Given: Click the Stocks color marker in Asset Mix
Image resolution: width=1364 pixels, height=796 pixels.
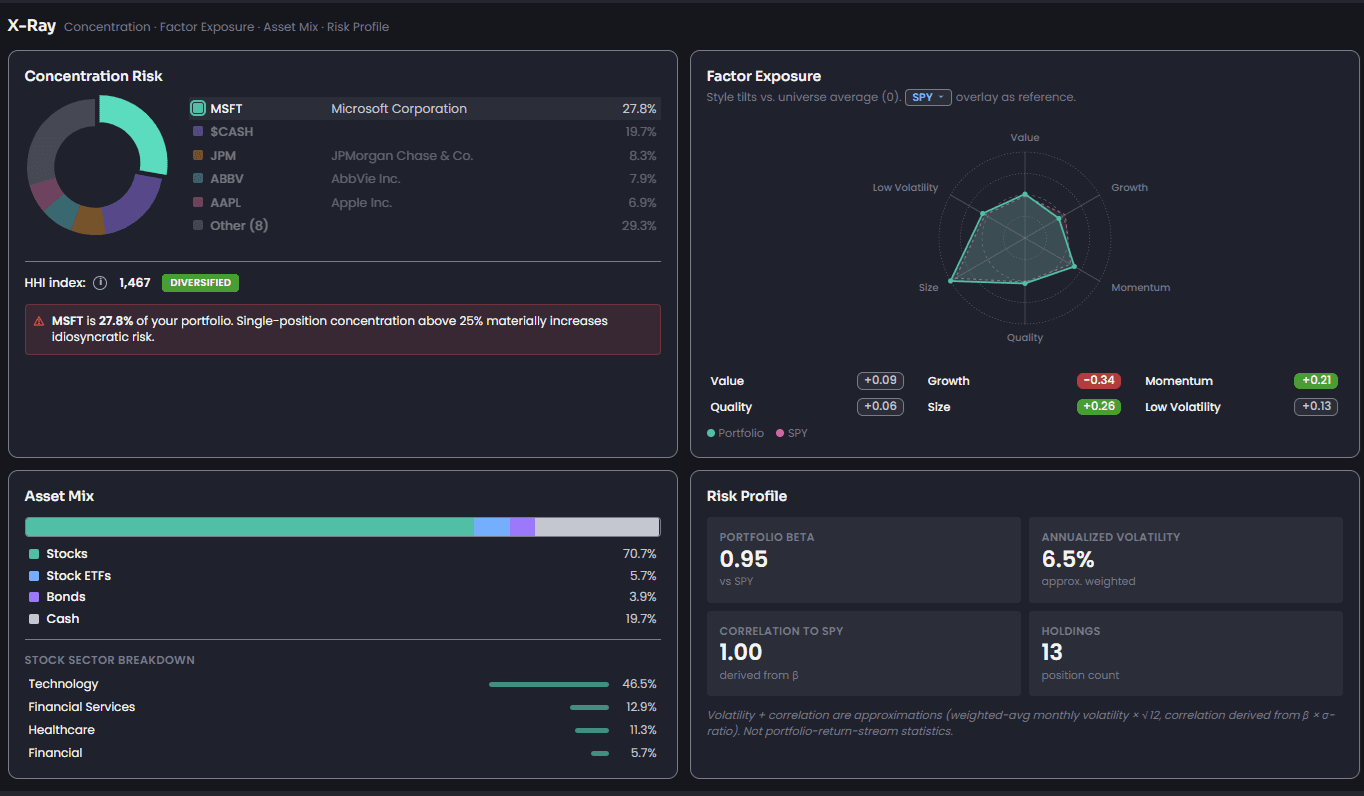Looking at the screenshot, I should 34,554.
